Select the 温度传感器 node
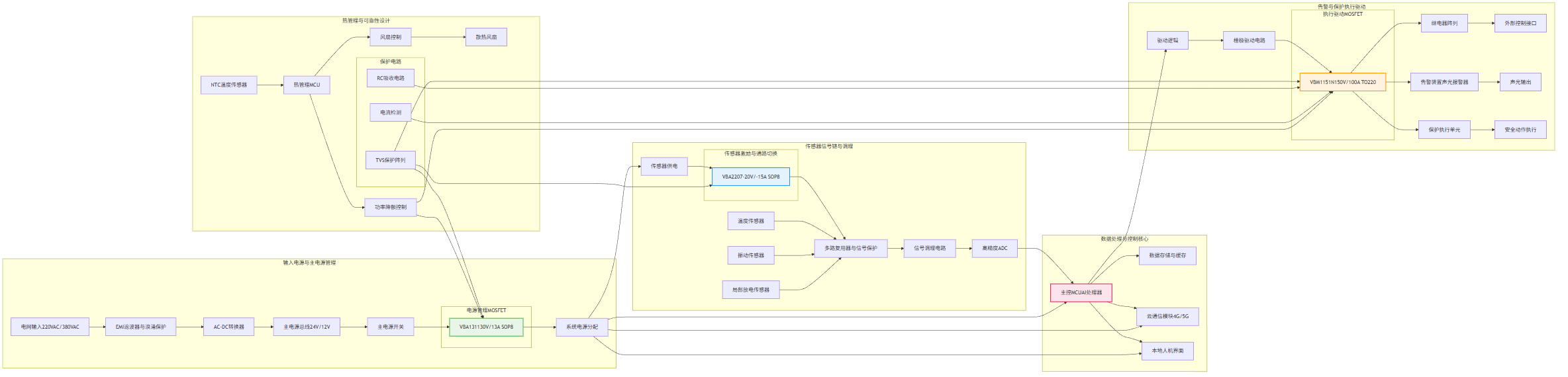Viewport: 1568px width, 377px height. coord(751,221)
